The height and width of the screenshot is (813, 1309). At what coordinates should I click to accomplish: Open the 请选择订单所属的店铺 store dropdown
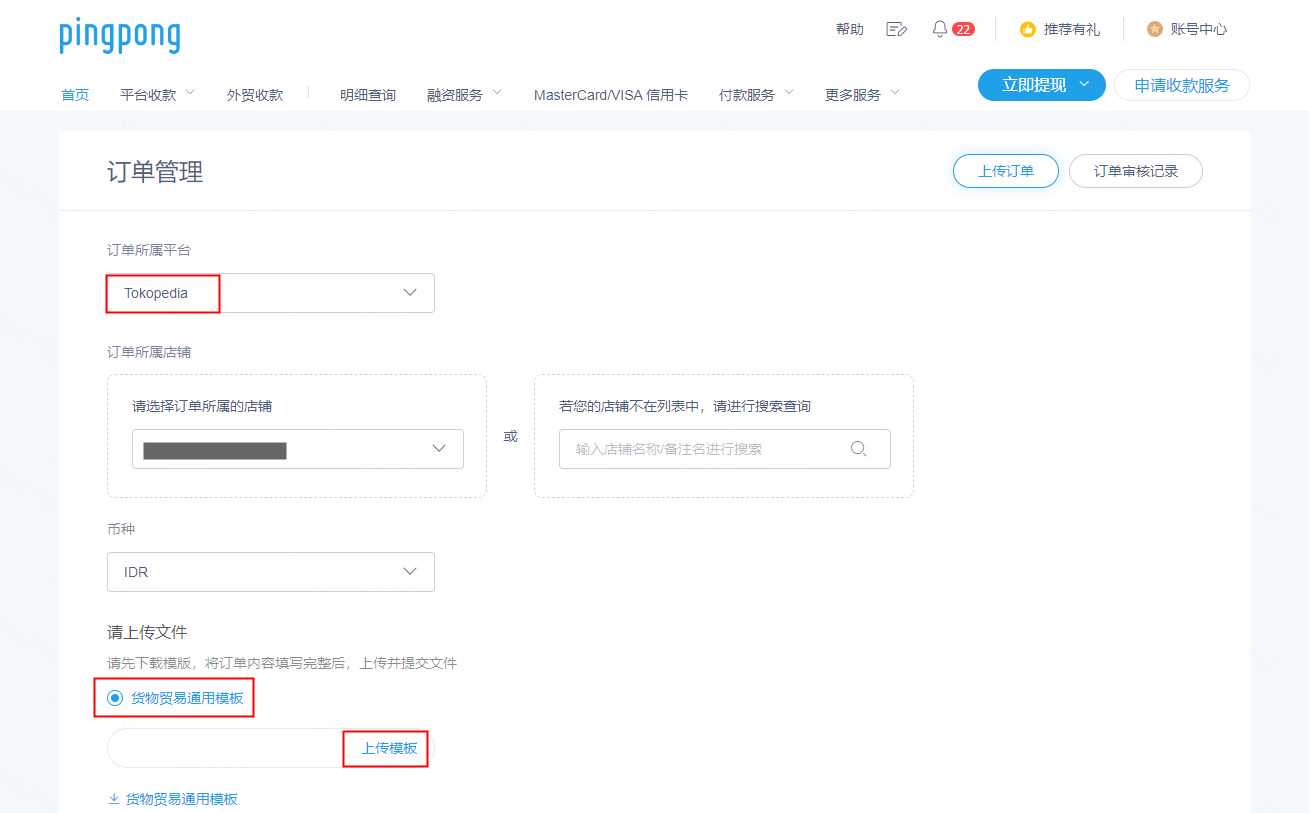point(298,449)
